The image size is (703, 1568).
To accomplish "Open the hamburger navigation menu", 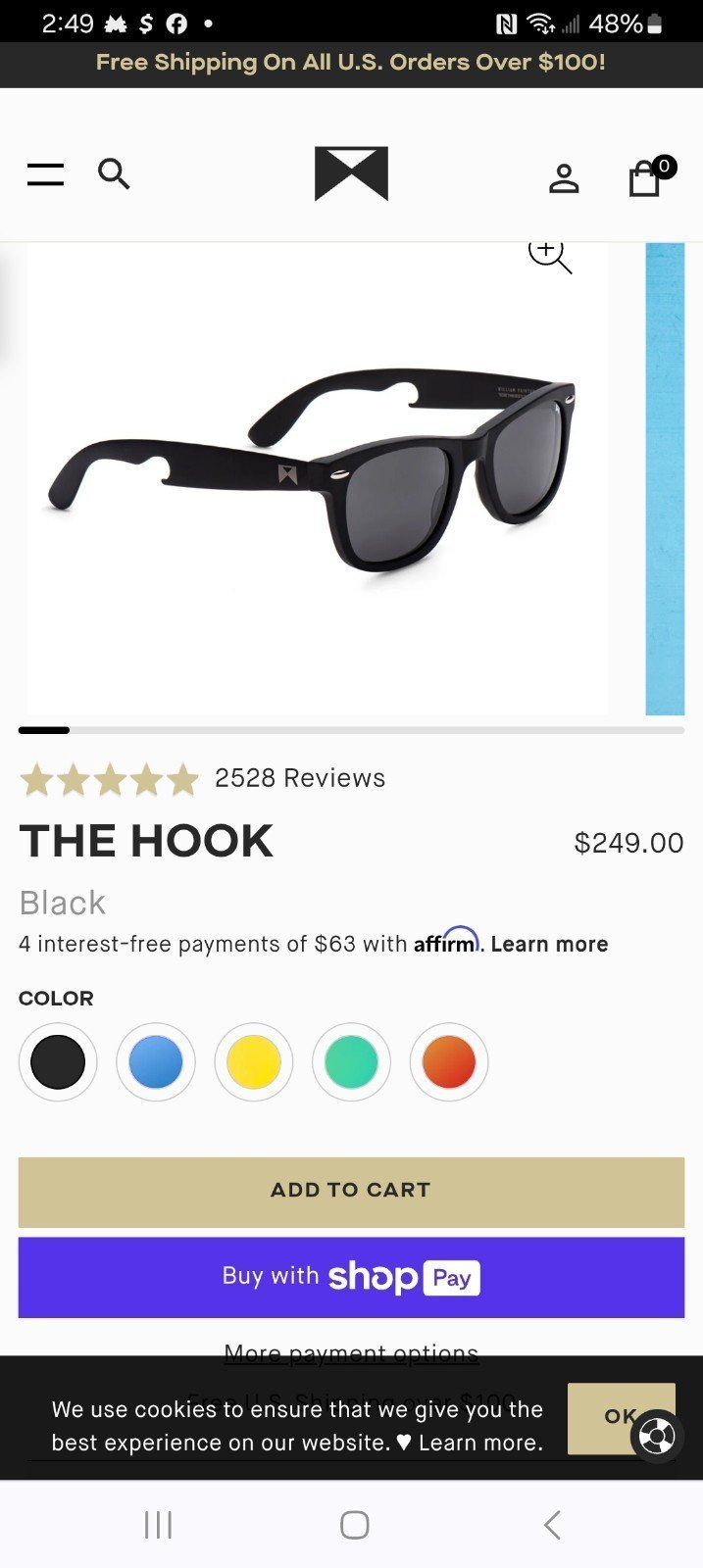I will tap(45, 174).
